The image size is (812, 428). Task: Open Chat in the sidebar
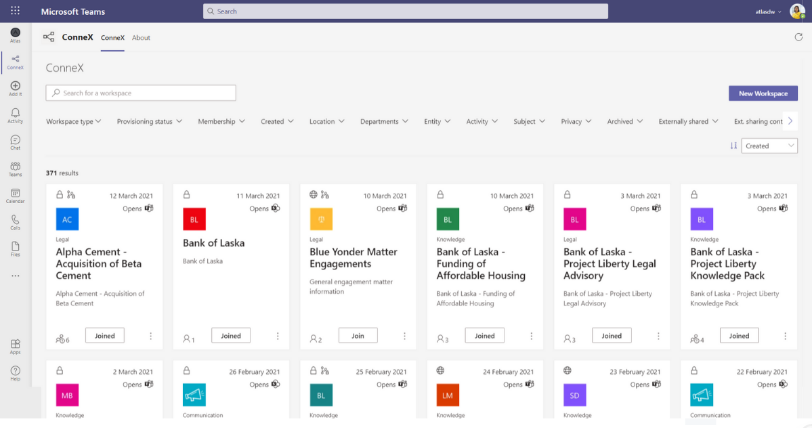15,142
